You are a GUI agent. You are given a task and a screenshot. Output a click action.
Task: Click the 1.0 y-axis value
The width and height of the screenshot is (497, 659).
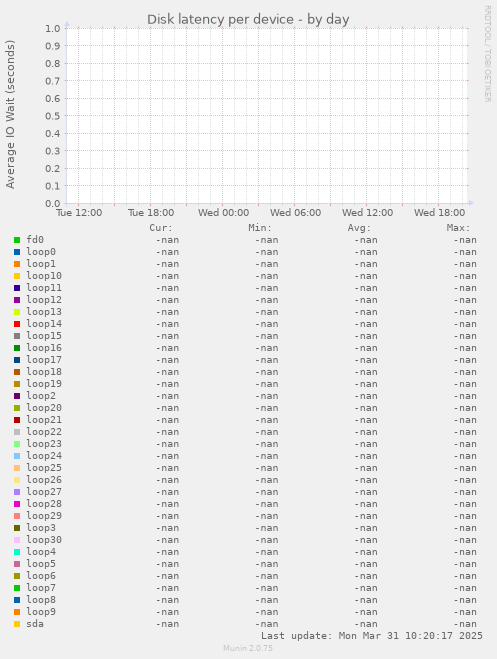pyautogui.click(x=53, y=29)
